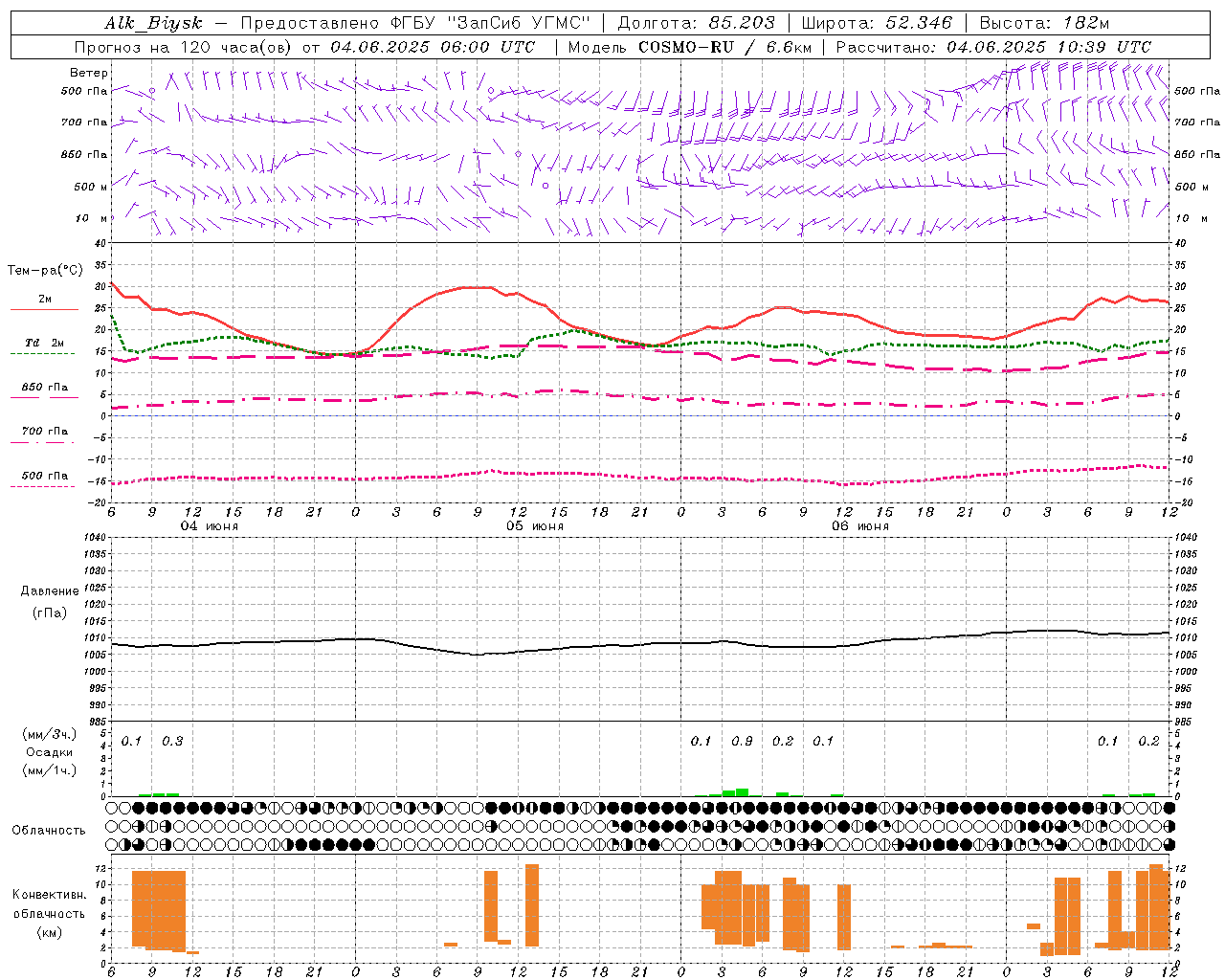The image size is (1225, 980).
Task: Click the 'Ветер' wind panel label
Action: (89, 73)
